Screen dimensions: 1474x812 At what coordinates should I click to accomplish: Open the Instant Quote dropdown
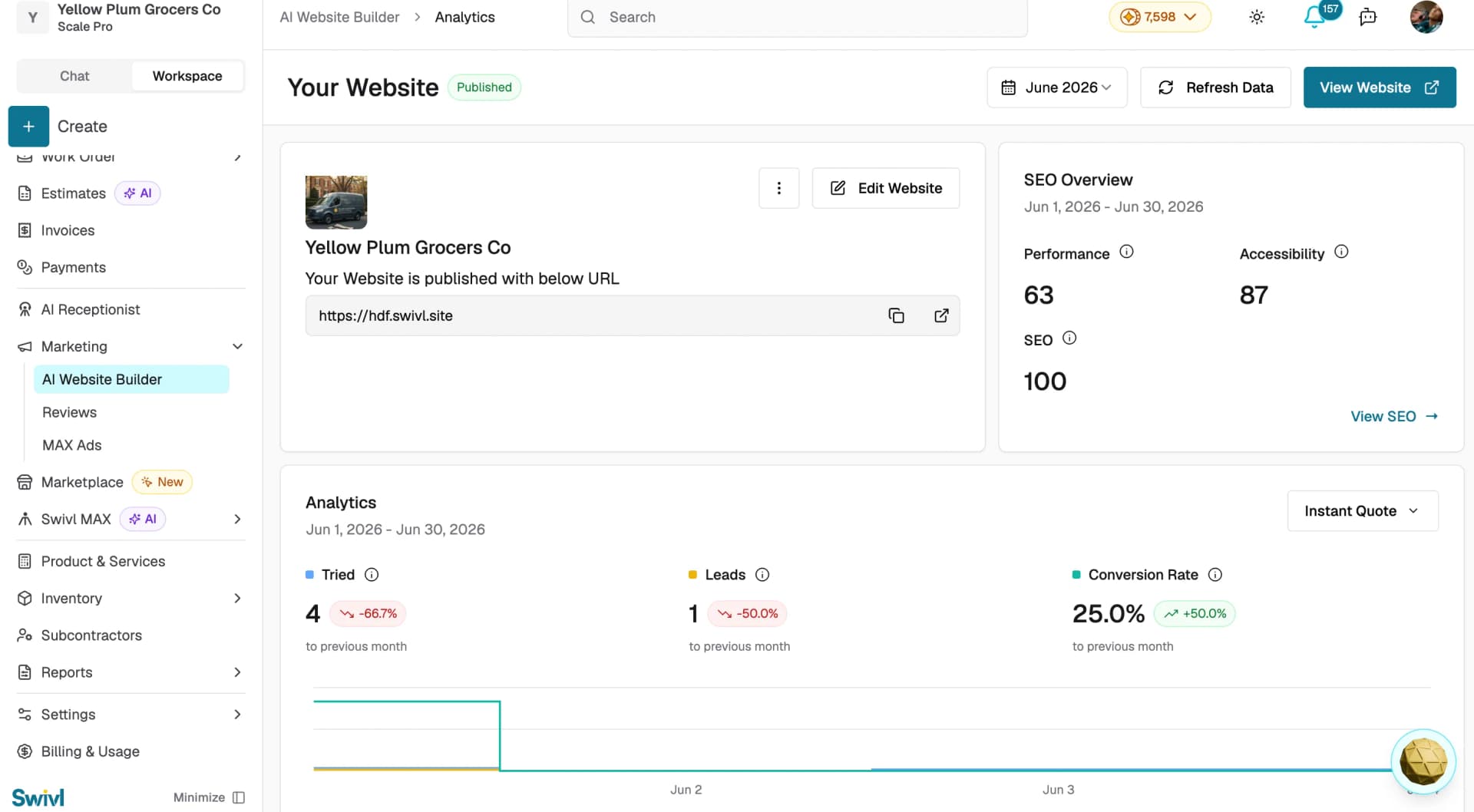tap(1362, 511)
